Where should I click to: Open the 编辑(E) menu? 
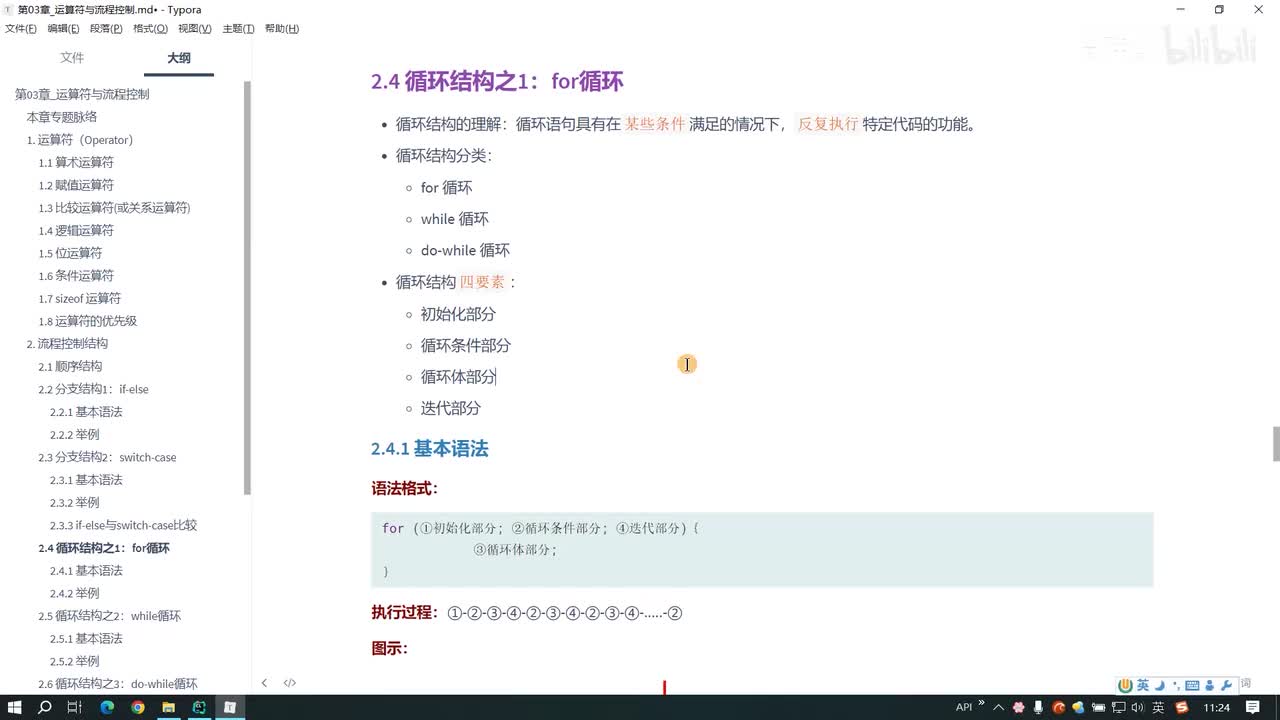pyautogui.click(x=63, y=29)
